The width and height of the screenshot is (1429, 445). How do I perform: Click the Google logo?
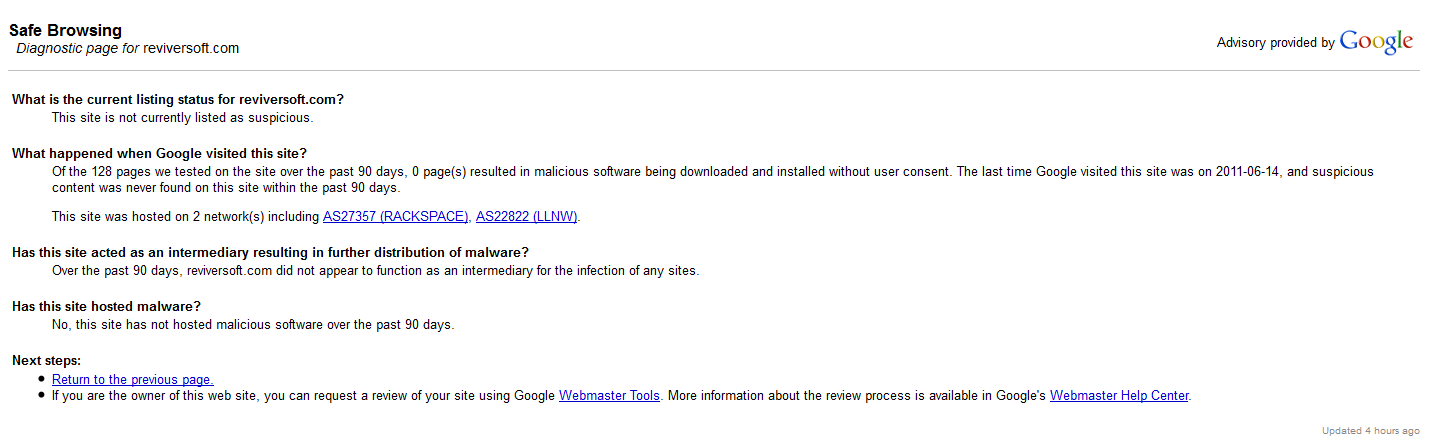pos(1376,42)
